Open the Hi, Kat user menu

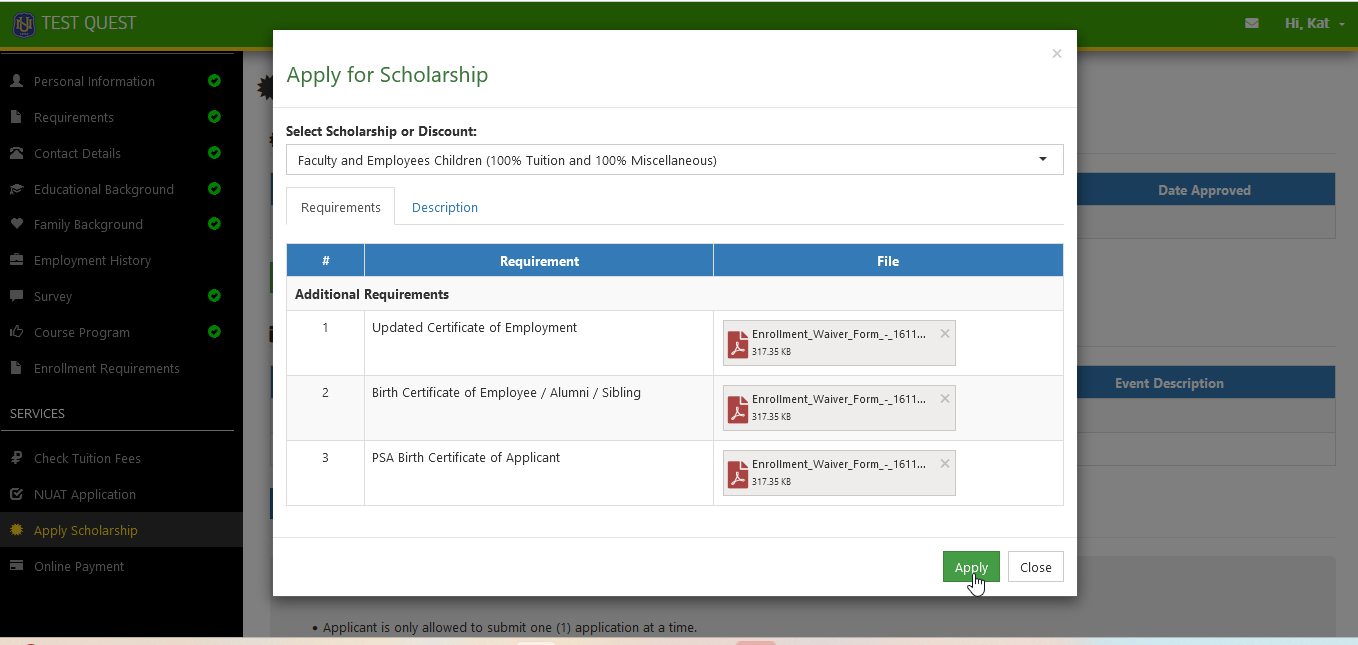click(1314, 23)
